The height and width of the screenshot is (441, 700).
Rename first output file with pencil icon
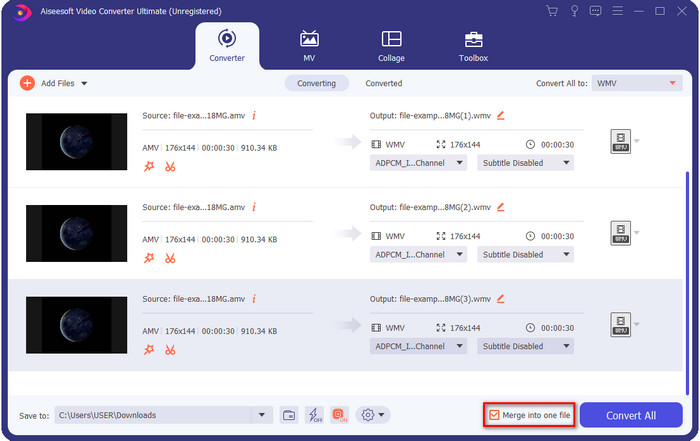pos(500,115)
